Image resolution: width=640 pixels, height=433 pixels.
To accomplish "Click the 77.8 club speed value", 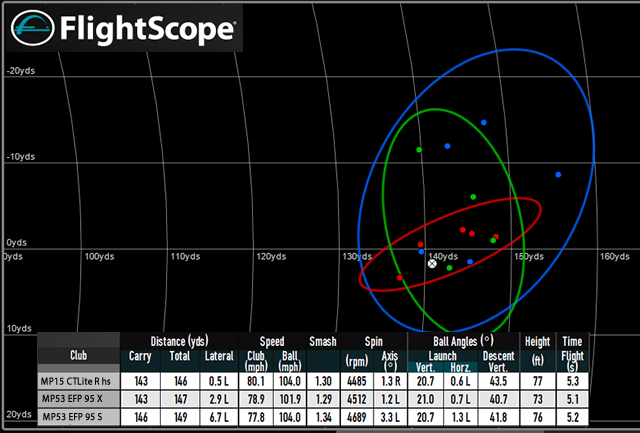I will click(x=256, y=417).
